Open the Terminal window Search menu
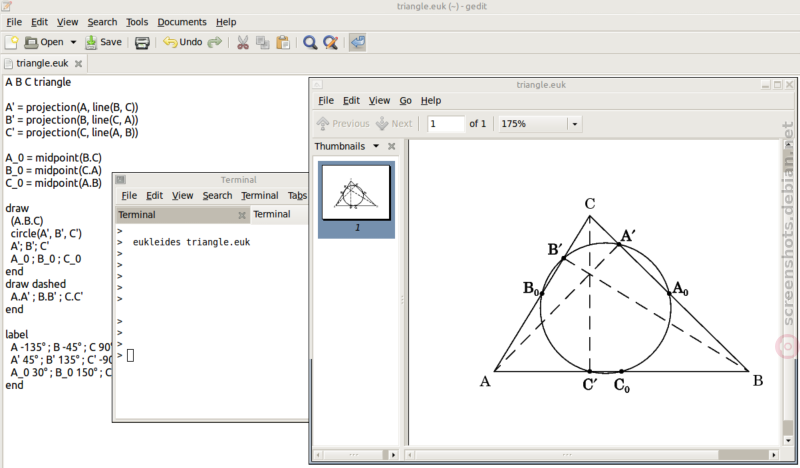This screenshot has width=800, height=468. point(217,195)
